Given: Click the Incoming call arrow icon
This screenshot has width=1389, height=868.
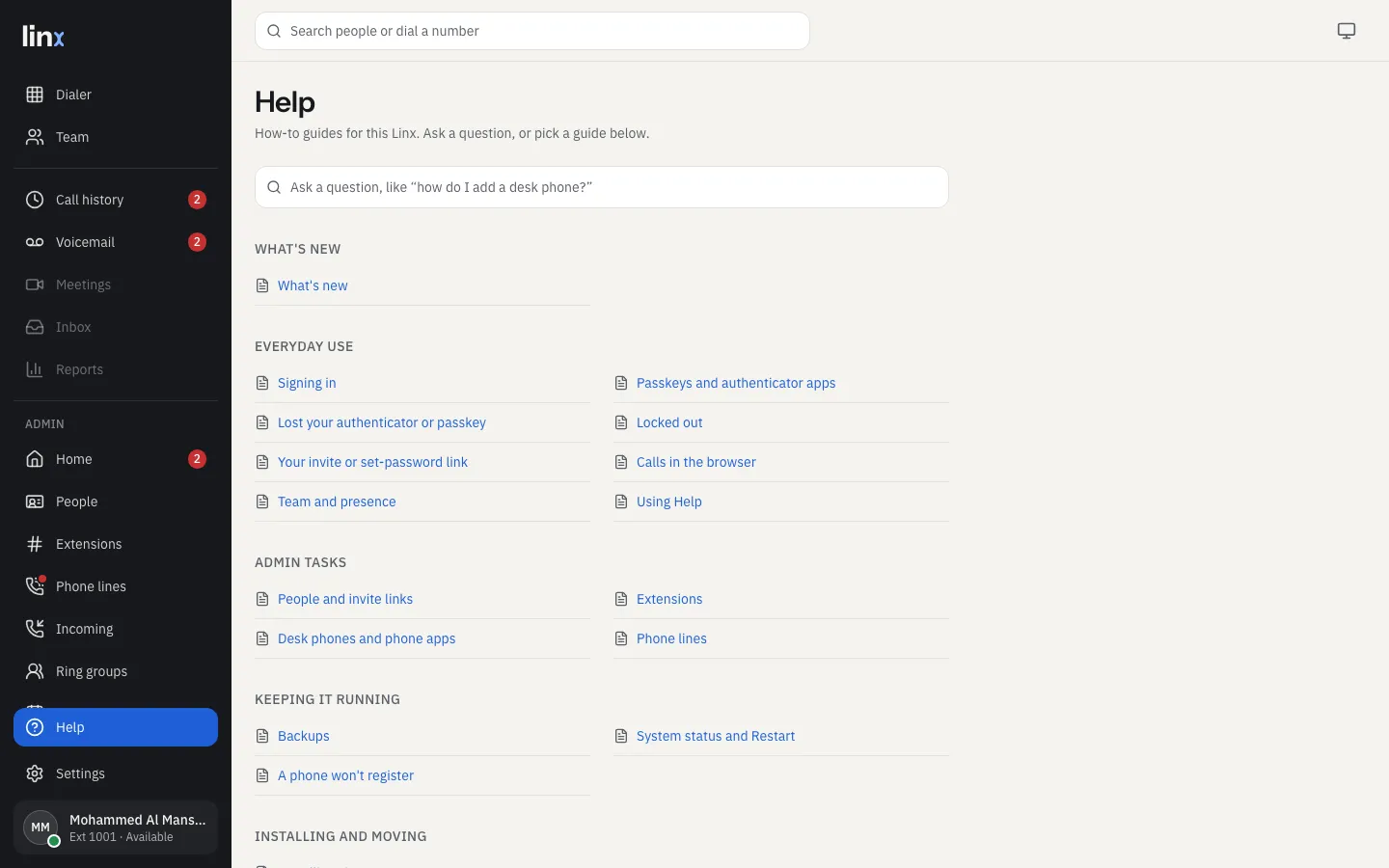Looking at the screenshot, I should pyautogui.click(x=35, y=629).
